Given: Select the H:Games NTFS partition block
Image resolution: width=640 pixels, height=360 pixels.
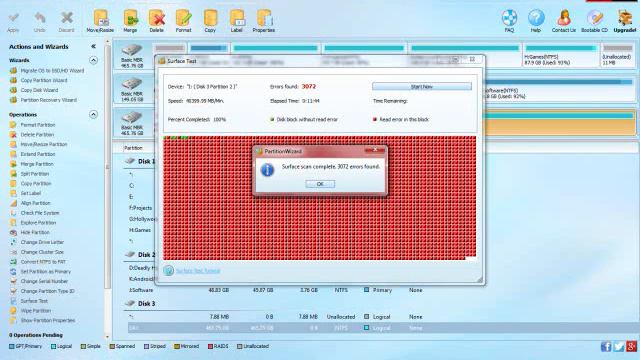Looking at the screenshot, I should 560,55.
